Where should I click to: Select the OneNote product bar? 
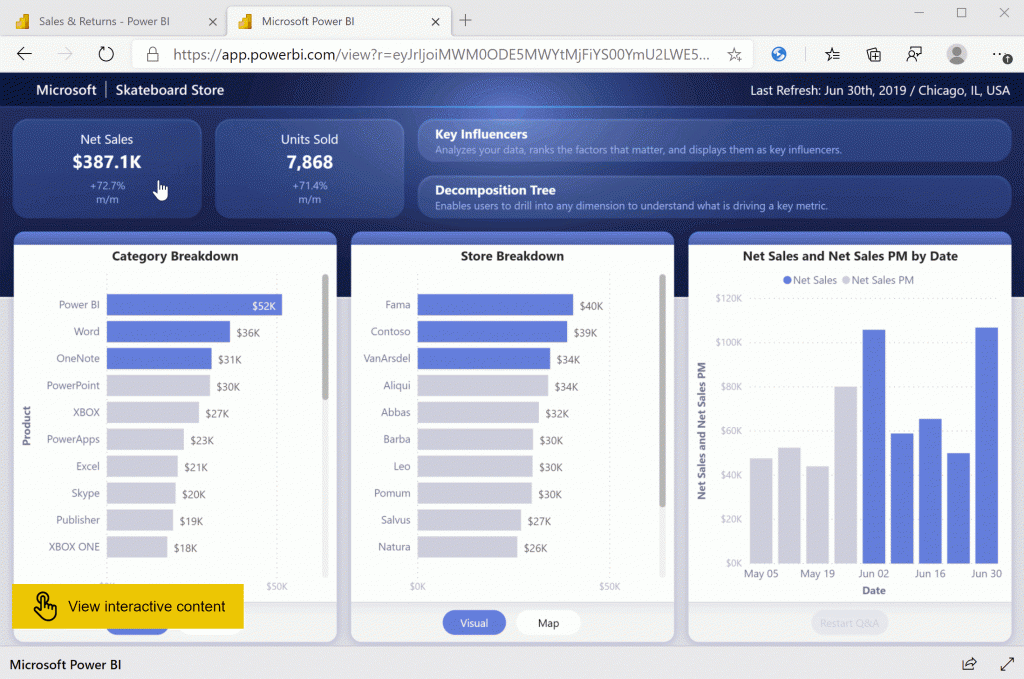(159, 358)
